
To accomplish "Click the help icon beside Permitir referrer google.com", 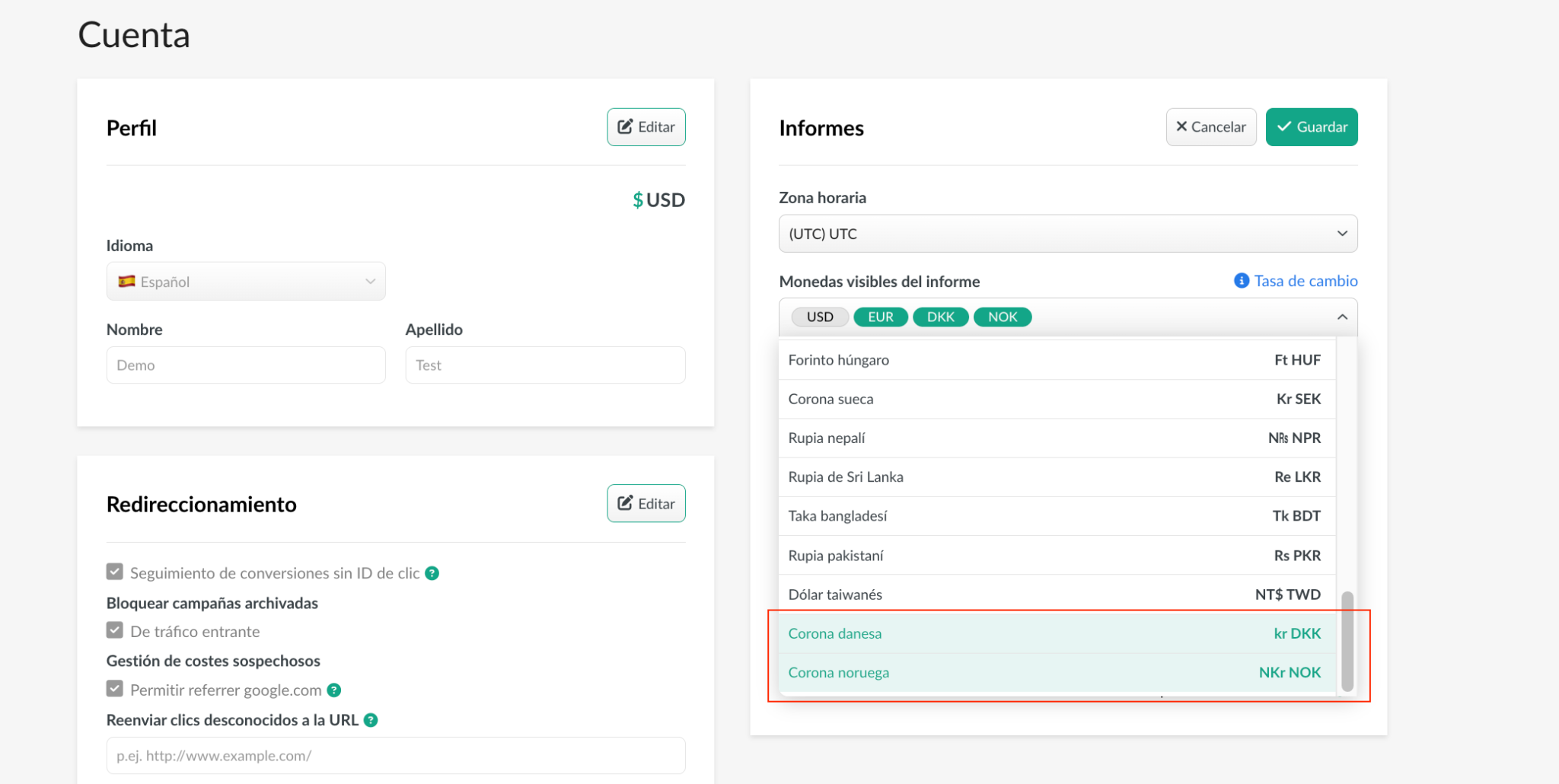I will coord(333,690).
